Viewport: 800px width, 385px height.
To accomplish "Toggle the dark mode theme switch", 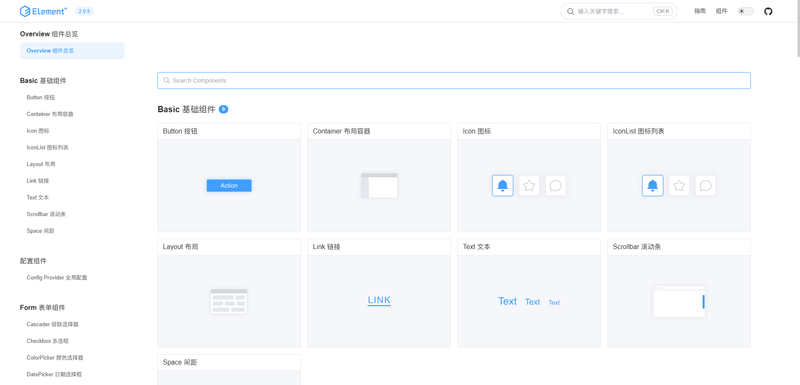I will (x=745, y=11).
